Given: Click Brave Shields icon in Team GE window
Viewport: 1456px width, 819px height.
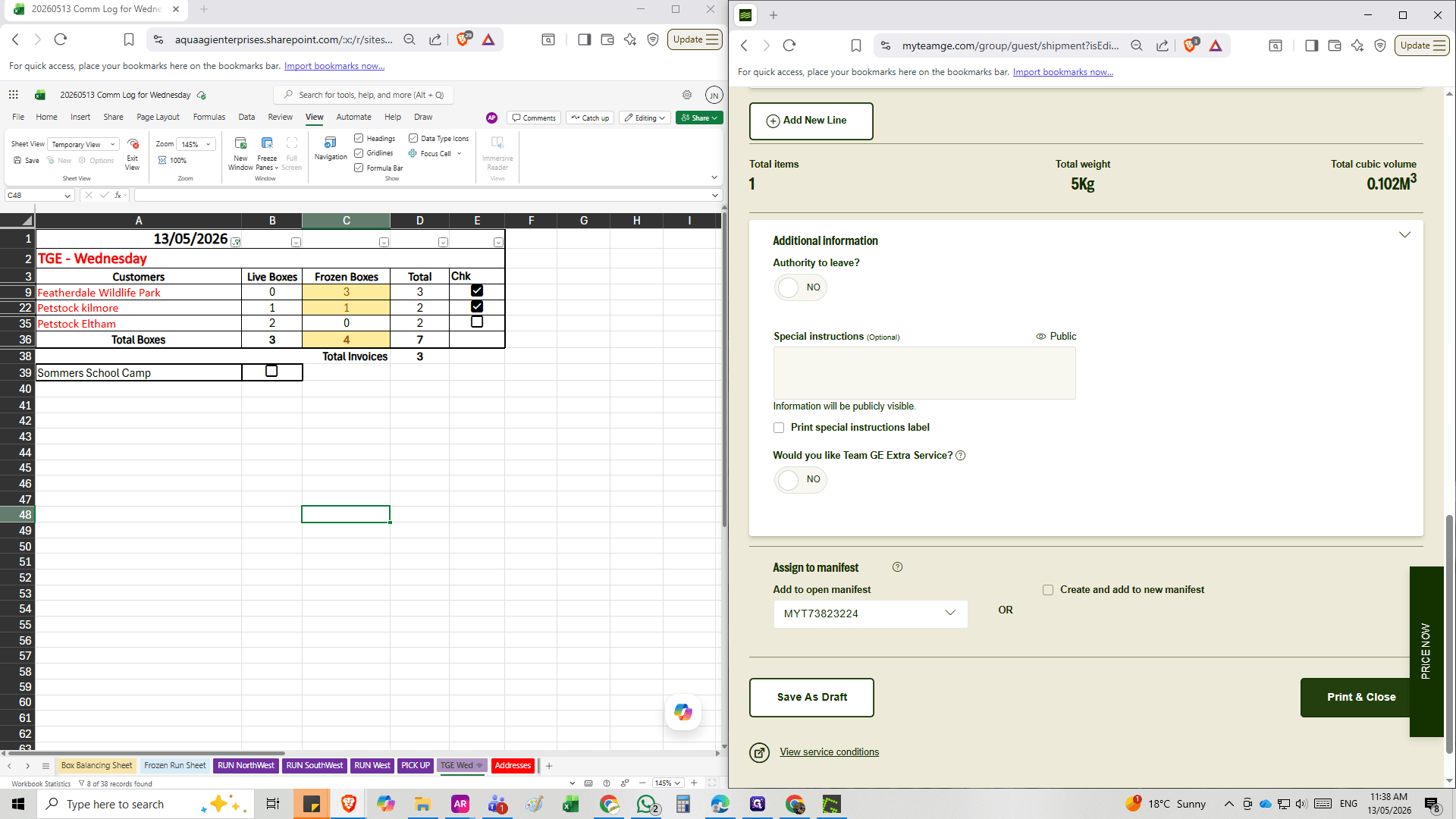Looking at the screenshot, I should pos(1190,45).
